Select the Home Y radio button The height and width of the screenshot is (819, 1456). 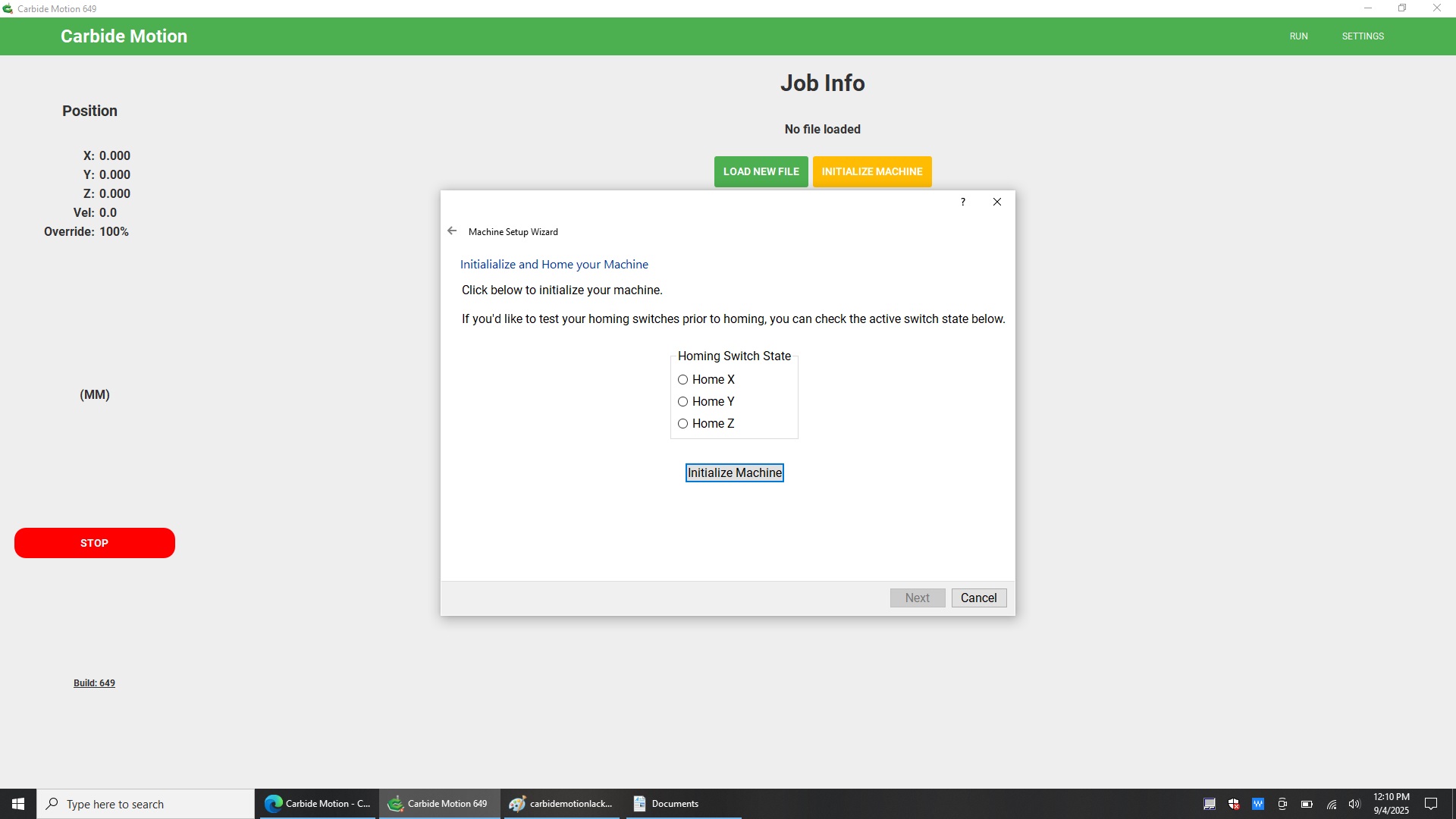[x=683, y=402]
